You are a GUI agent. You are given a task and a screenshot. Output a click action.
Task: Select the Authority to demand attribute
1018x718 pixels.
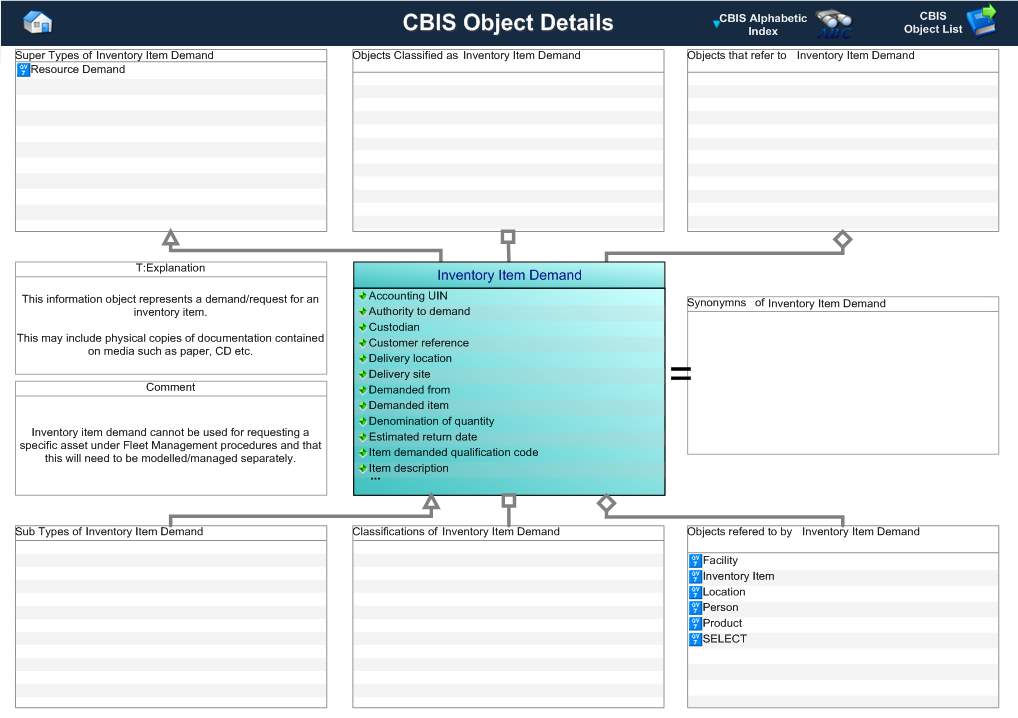tap(419, 312)
